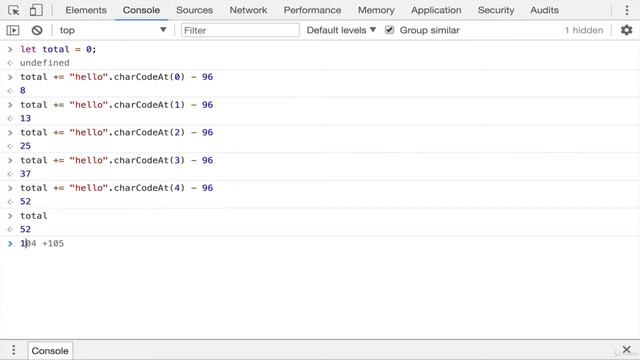
Task: Clear the console with the ban icon
Action: (x=37, y=30)
